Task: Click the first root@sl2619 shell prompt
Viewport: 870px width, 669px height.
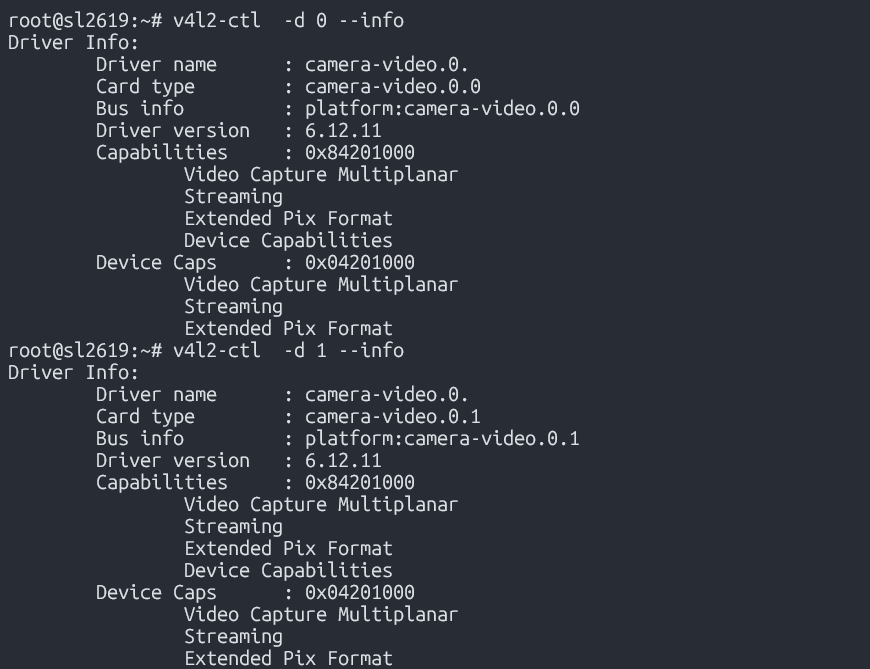Action: coord(78,20)
